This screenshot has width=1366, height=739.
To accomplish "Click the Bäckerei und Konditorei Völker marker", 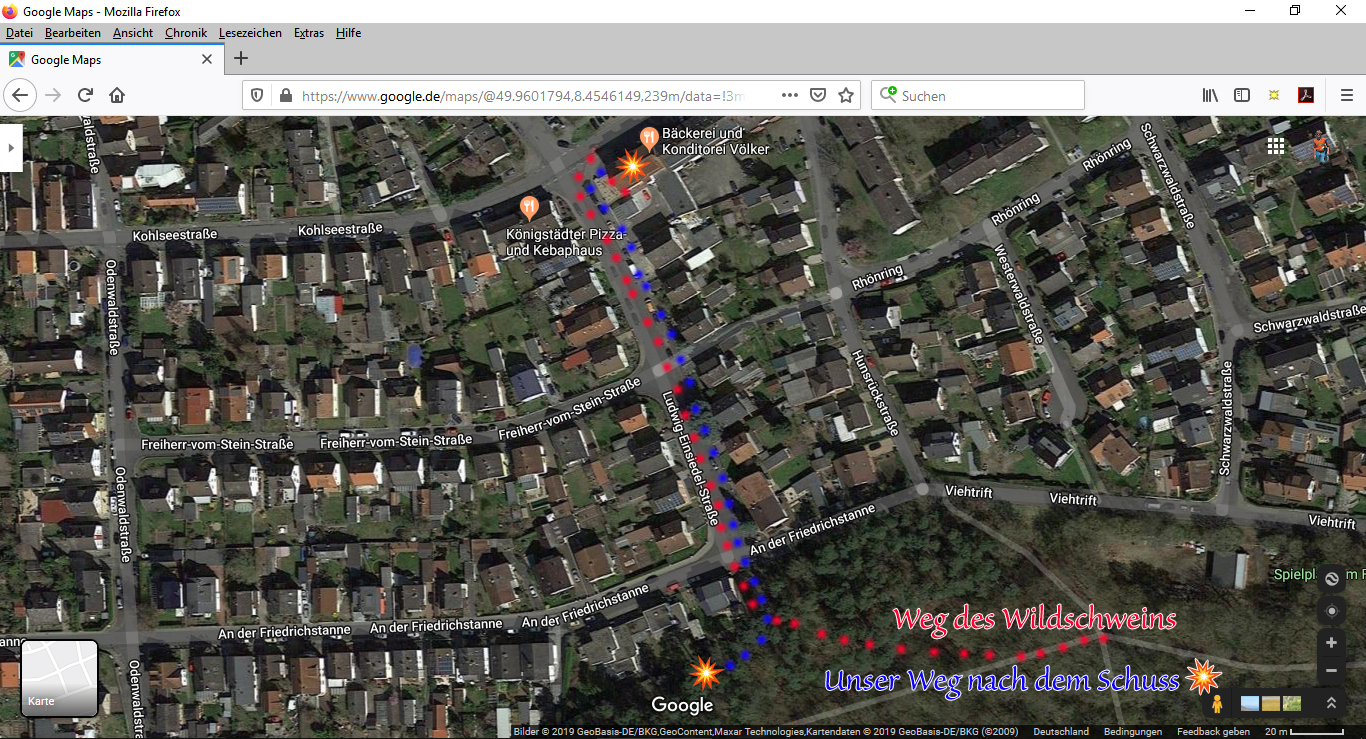I will click(x=648, y=138).
